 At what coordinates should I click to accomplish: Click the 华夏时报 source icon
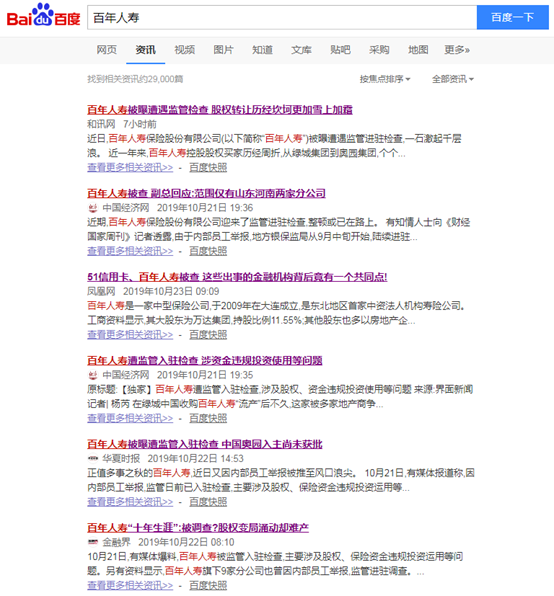93,459
